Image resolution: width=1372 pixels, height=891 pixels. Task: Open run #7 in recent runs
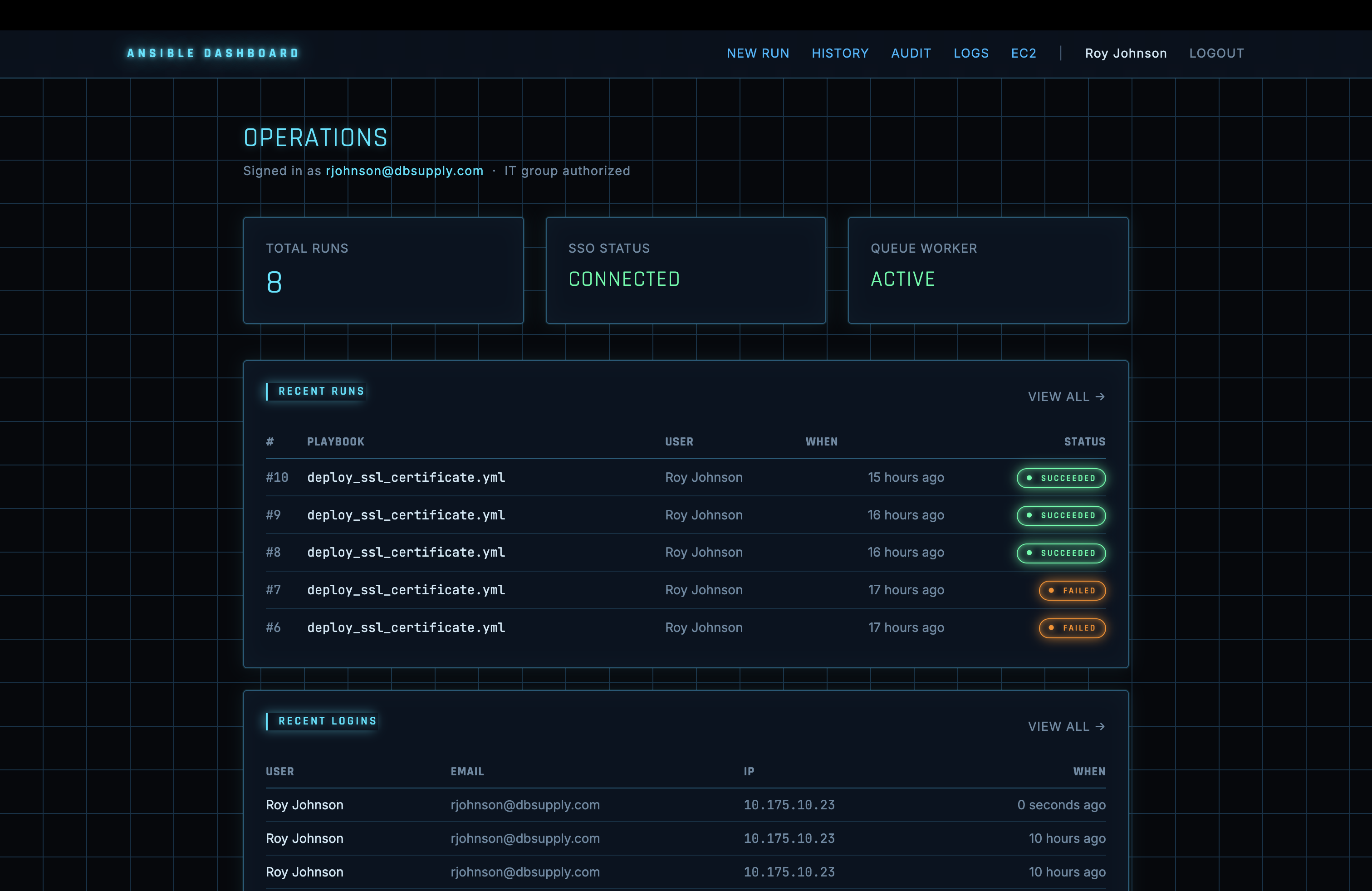686,590
